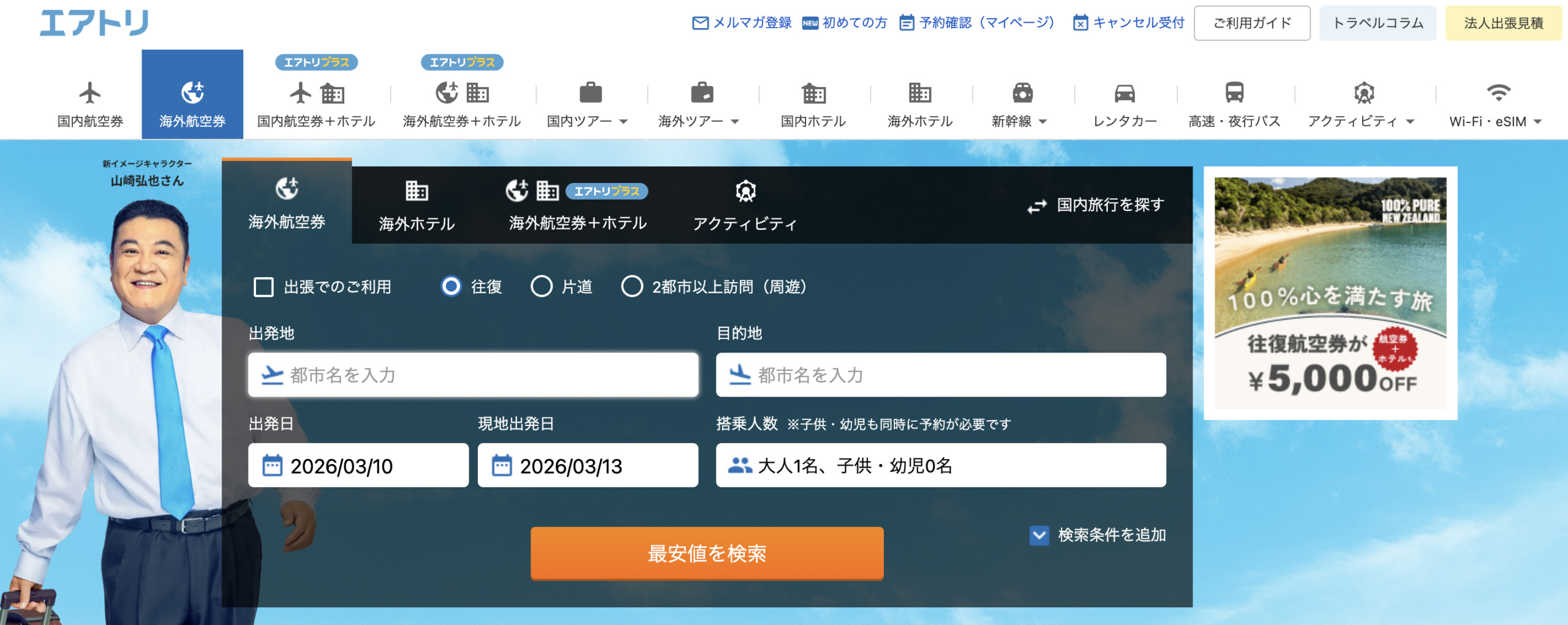Select the 片道 one-way radio button

(x=541, y=286)
